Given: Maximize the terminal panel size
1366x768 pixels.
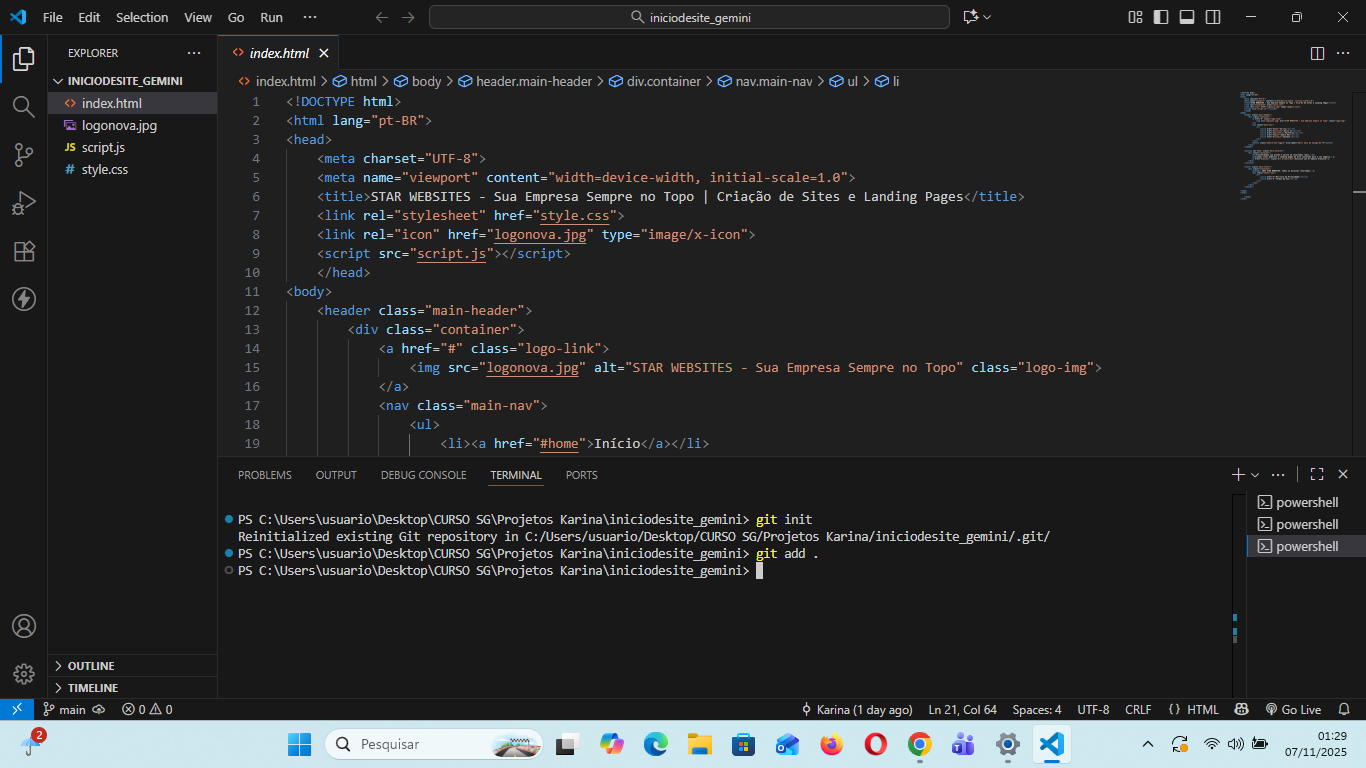Looking at the screenshot, I should [x=1317, y=475].
